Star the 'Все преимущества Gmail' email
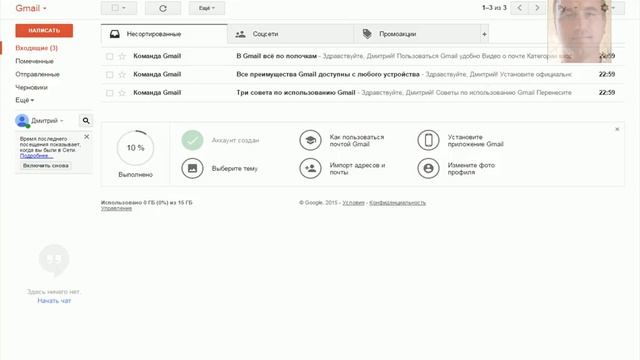Image resolution: width=640 pixels, height=360 pixels. pos(122,75)
